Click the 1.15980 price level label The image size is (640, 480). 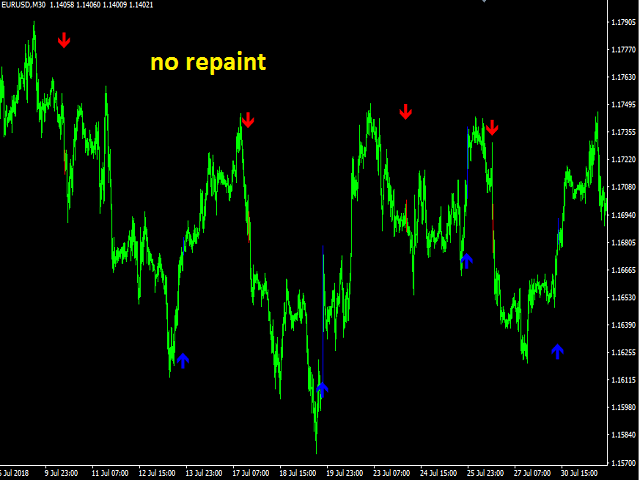[x=624, y=407]
